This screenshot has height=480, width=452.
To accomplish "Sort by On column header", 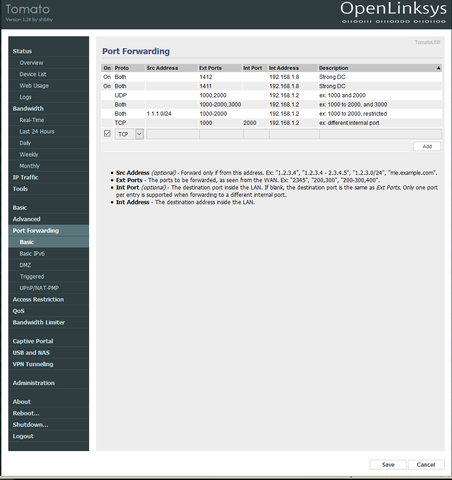I will [107, 68].
